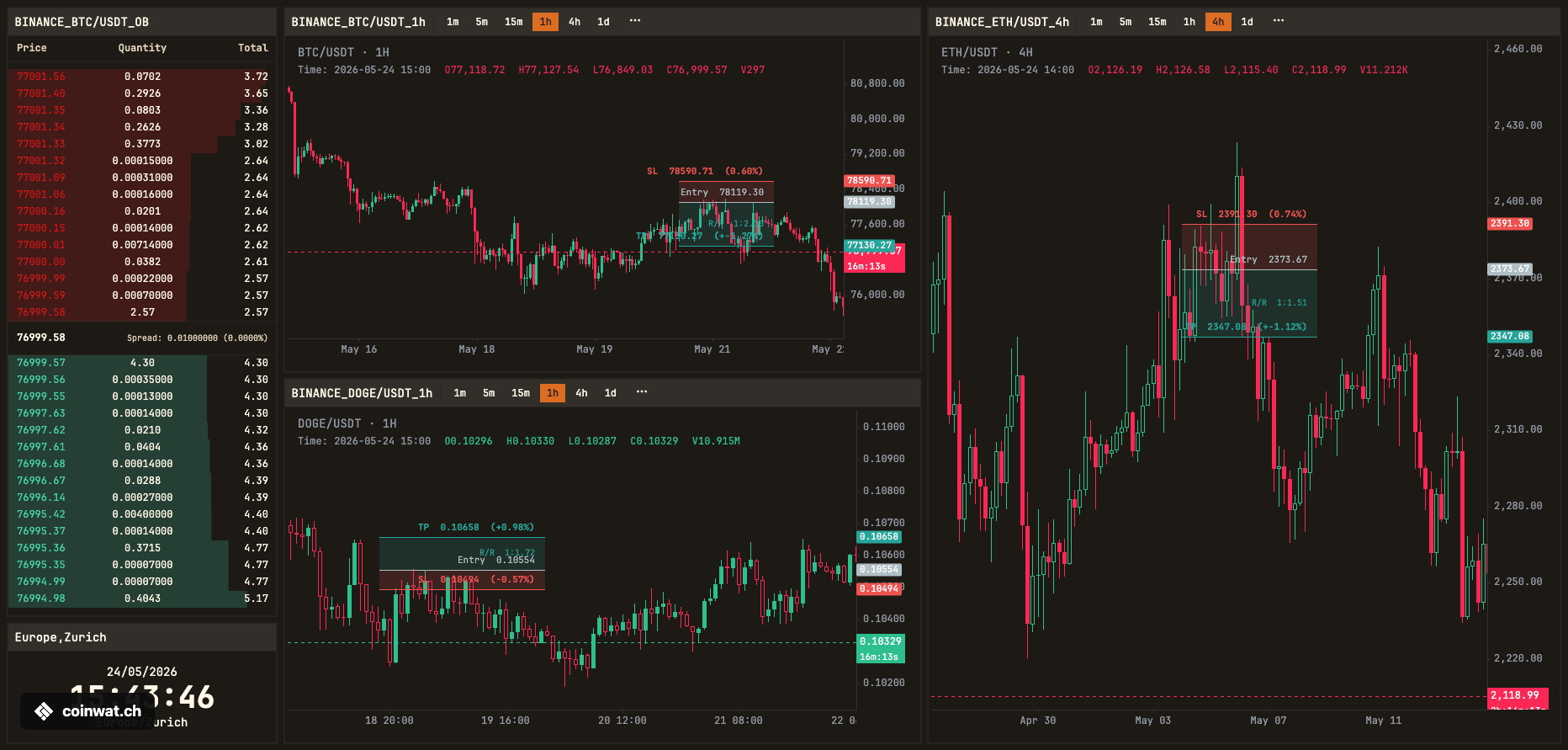Click the ETH/USDT · 4H chart symbol label
The image size is (1568, 750).
tap(987, 52)
